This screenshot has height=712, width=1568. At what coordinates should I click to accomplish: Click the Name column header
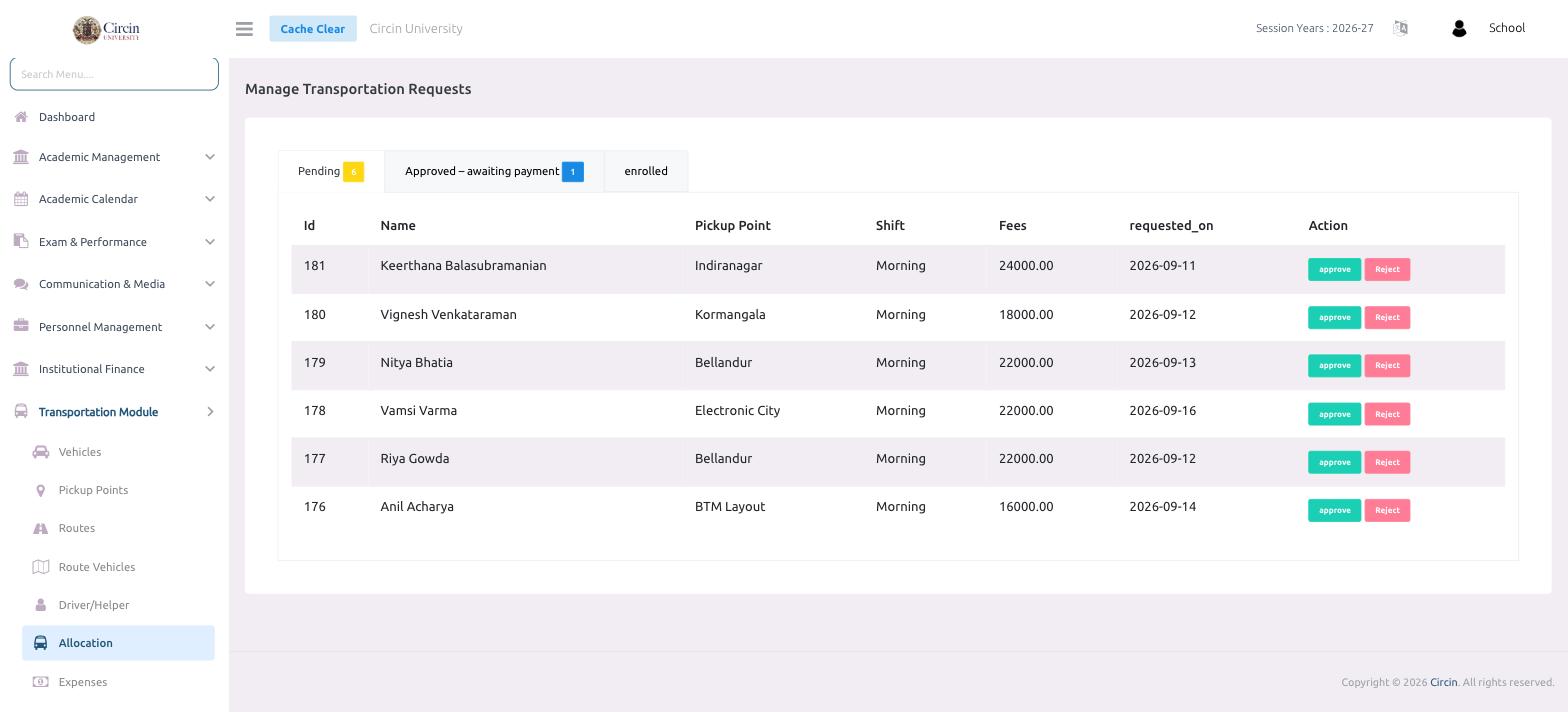point(398,225)
